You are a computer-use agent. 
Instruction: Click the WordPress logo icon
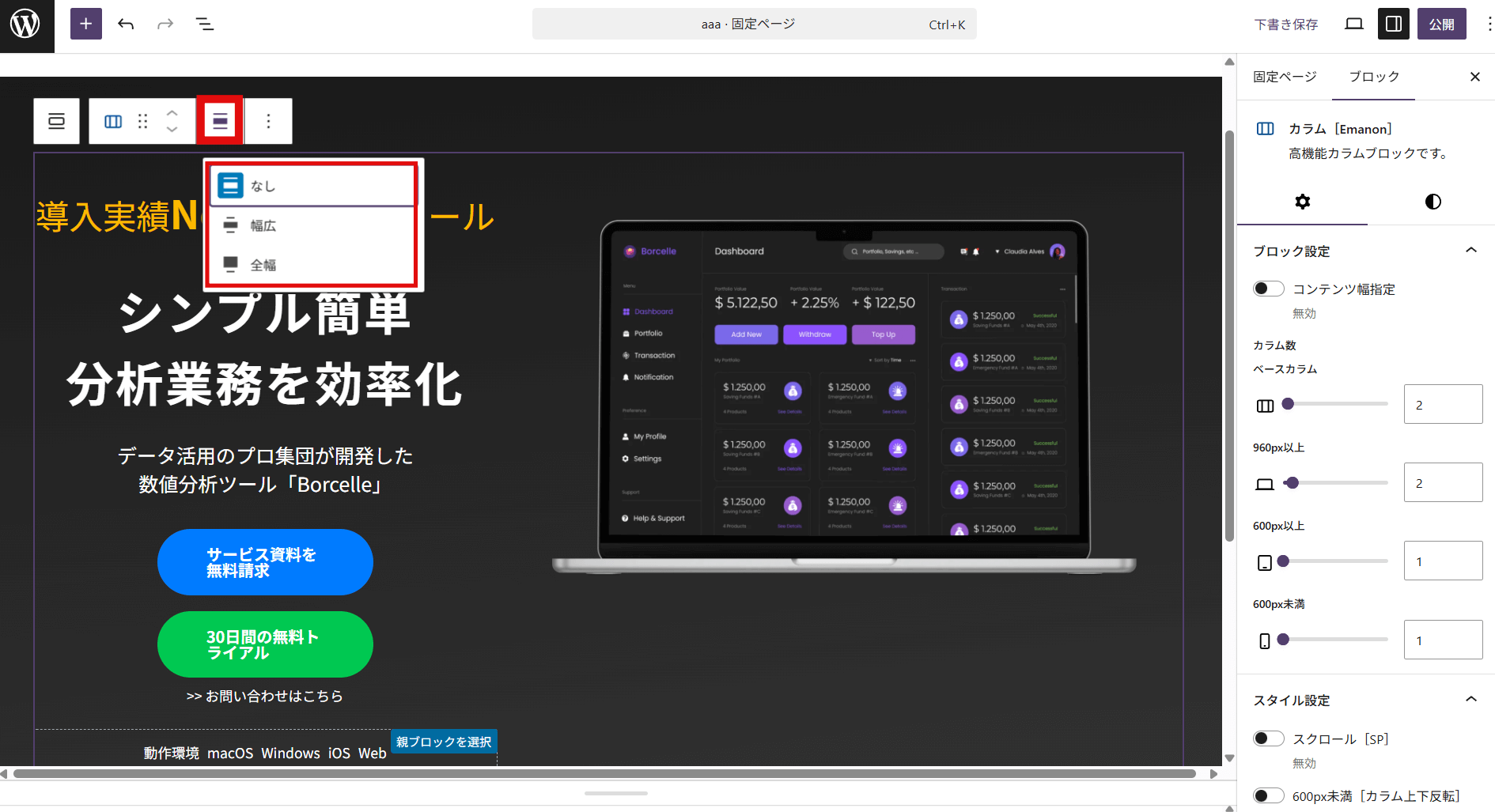[x=26, y=25]
